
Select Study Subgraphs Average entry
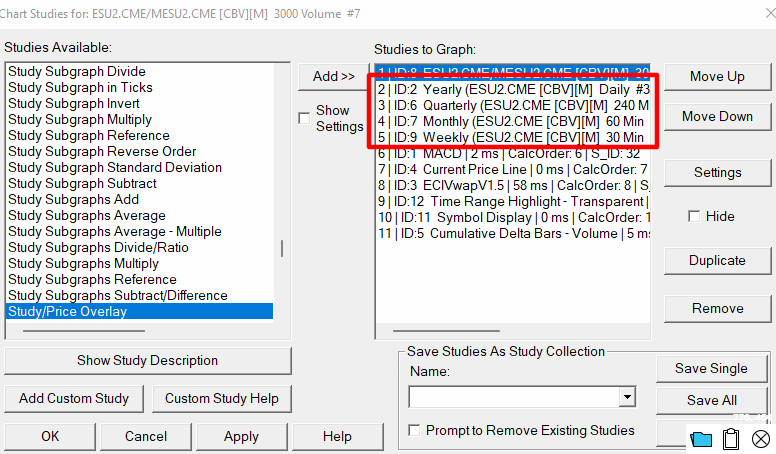[140, 215]
